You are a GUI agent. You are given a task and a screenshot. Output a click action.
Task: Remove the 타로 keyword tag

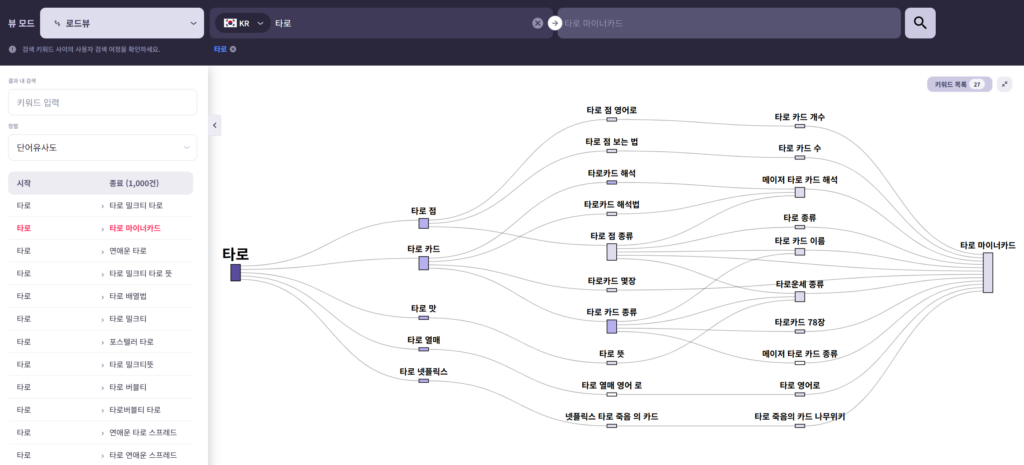pyautogui.click(x=233, y=49)
